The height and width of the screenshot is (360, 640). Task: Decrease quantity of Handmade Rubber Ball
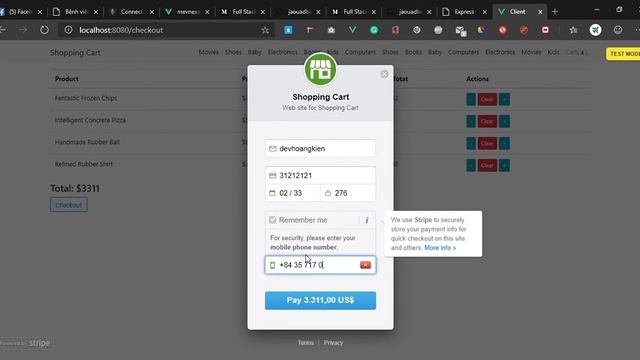(x=471, y=143)
